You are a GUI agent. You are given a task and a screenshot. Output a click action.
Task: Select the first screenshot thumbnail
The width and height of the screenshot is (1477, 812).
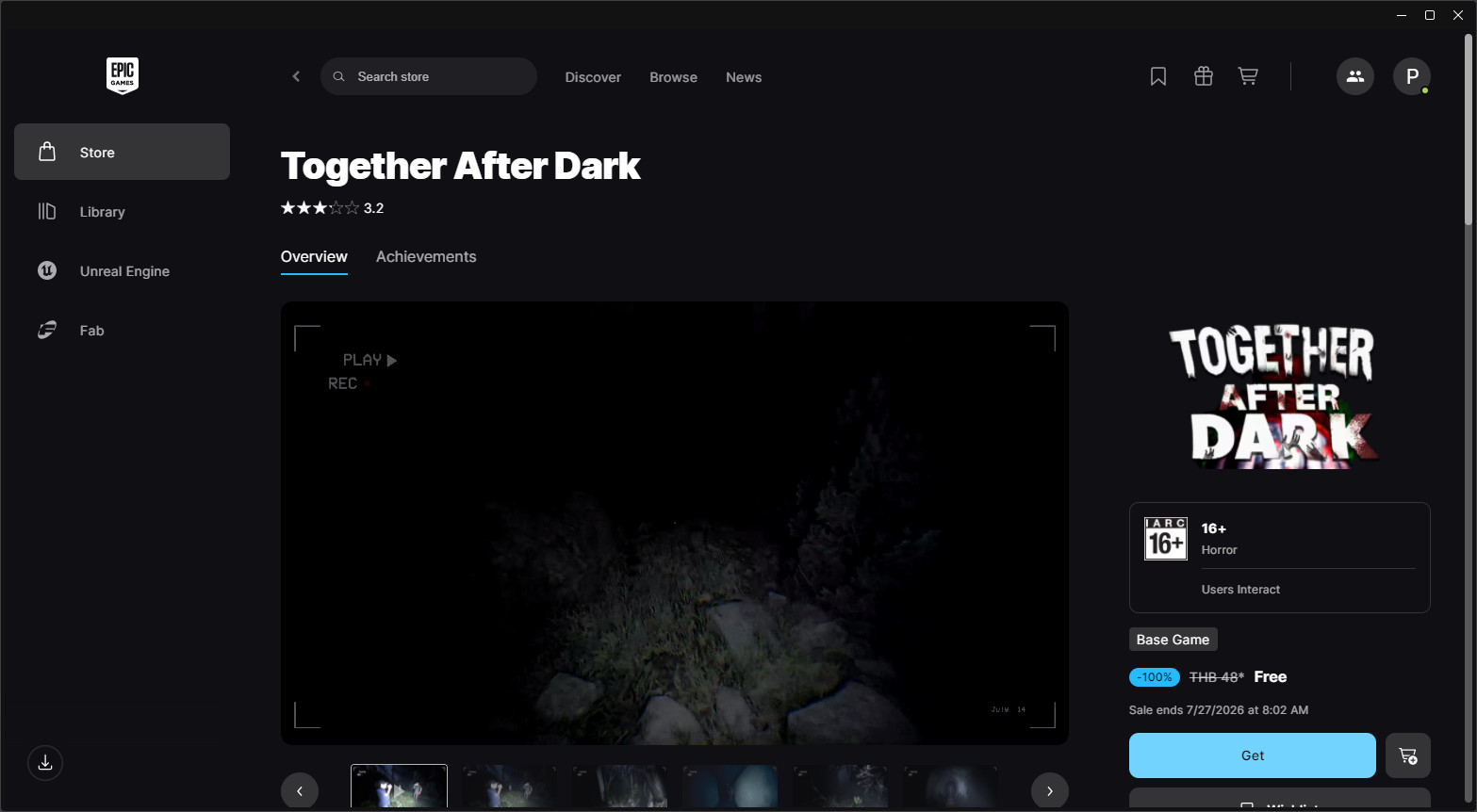click(x=399, y=788)
